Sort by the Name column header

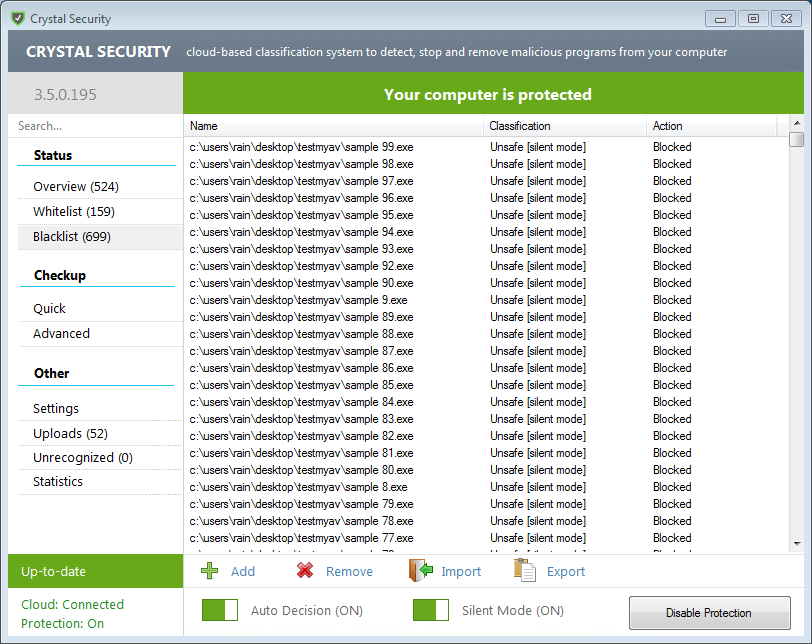334,126
